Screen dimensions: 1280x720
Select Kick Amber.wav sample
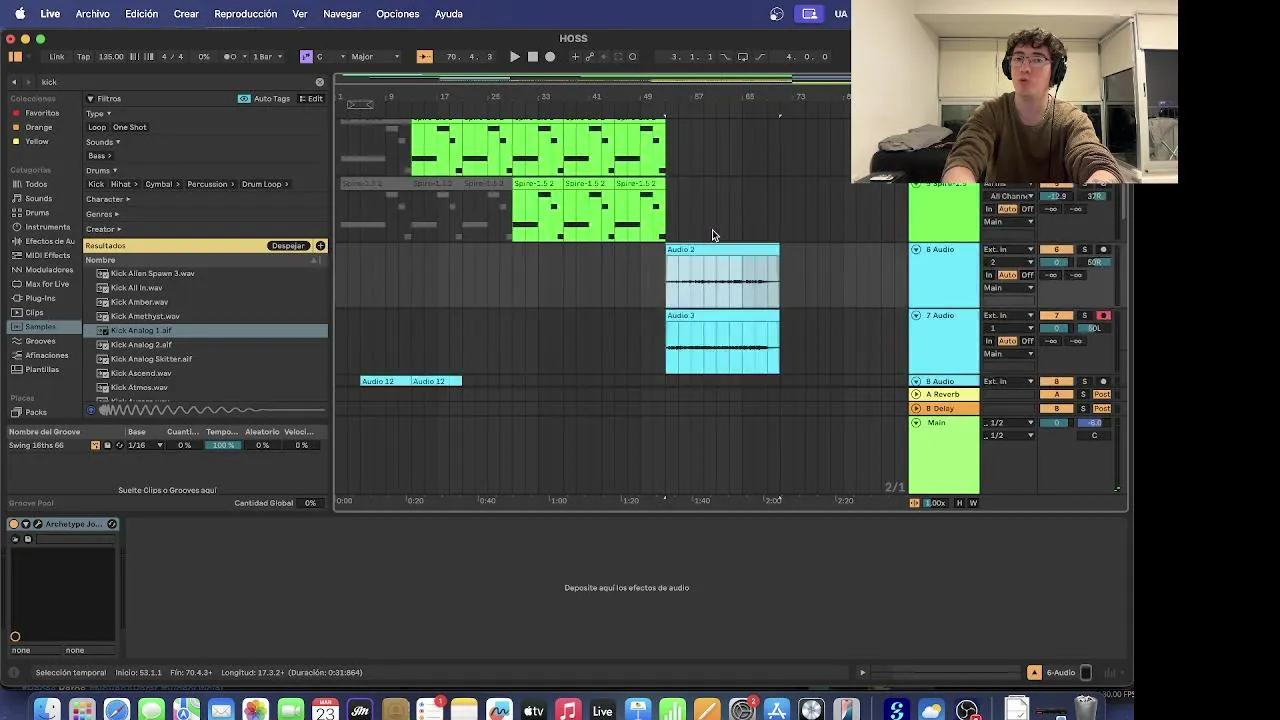point(139,302)
